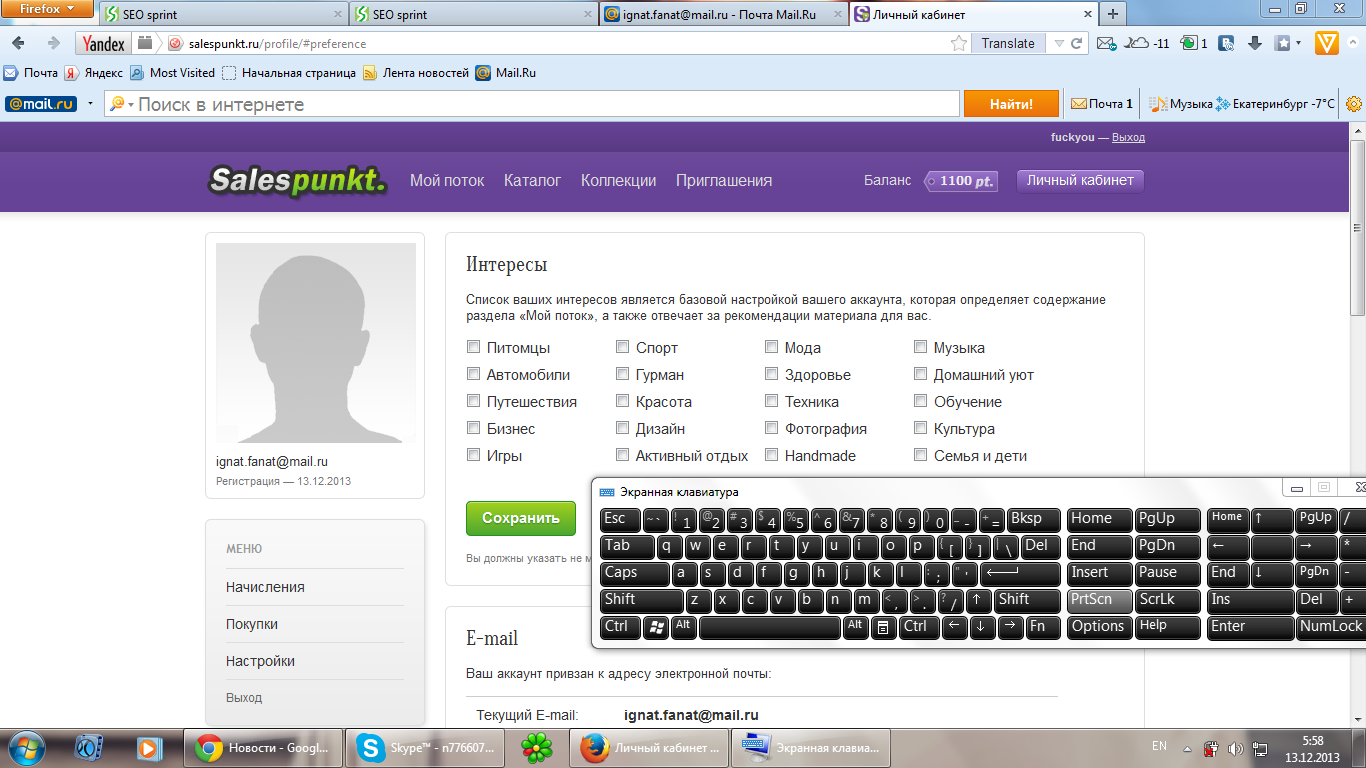Image resolution: width=1366 pixels, height=768 pixels.
Task: Open dropdown arrow next to @mail.ru logo
Action: (x=90, y=104)
